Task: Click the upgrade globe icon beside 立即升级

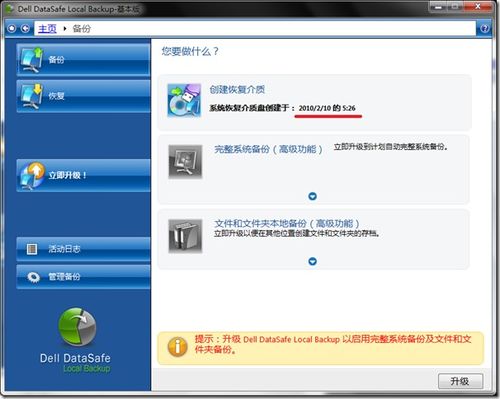Action: click(x=32, y=175)
